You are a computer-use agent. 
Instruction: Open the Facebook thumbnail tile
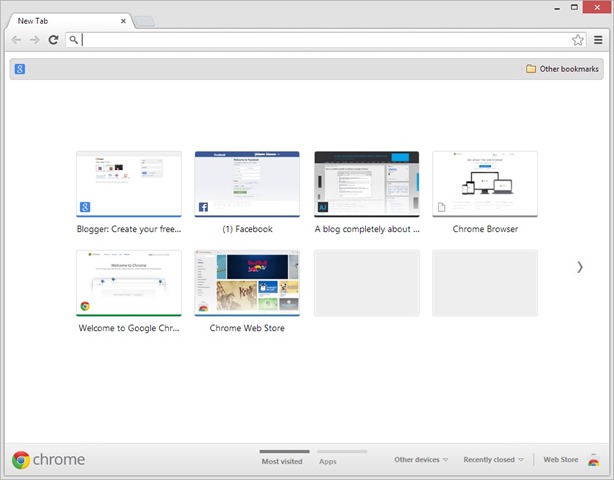tap(247, 184)
